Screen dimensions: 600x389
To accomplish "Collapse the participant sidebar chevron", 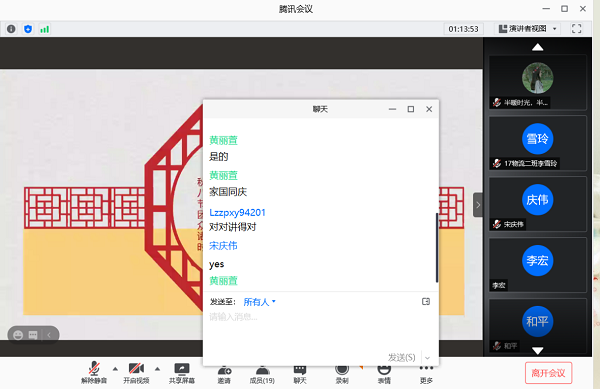I will coord(478,205).
